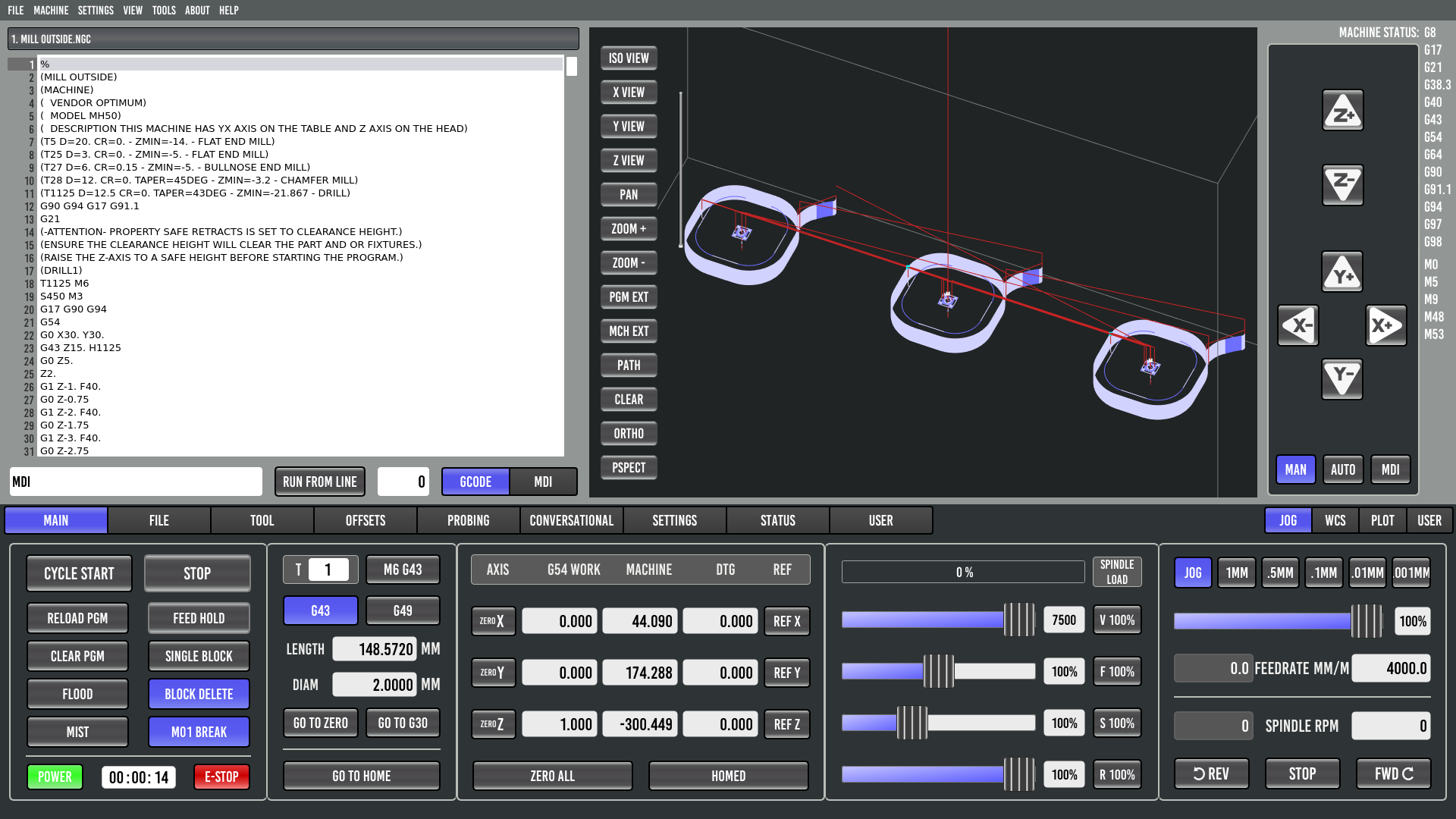Jog Y axis positive with Y+ arrow

(1342, 272)
